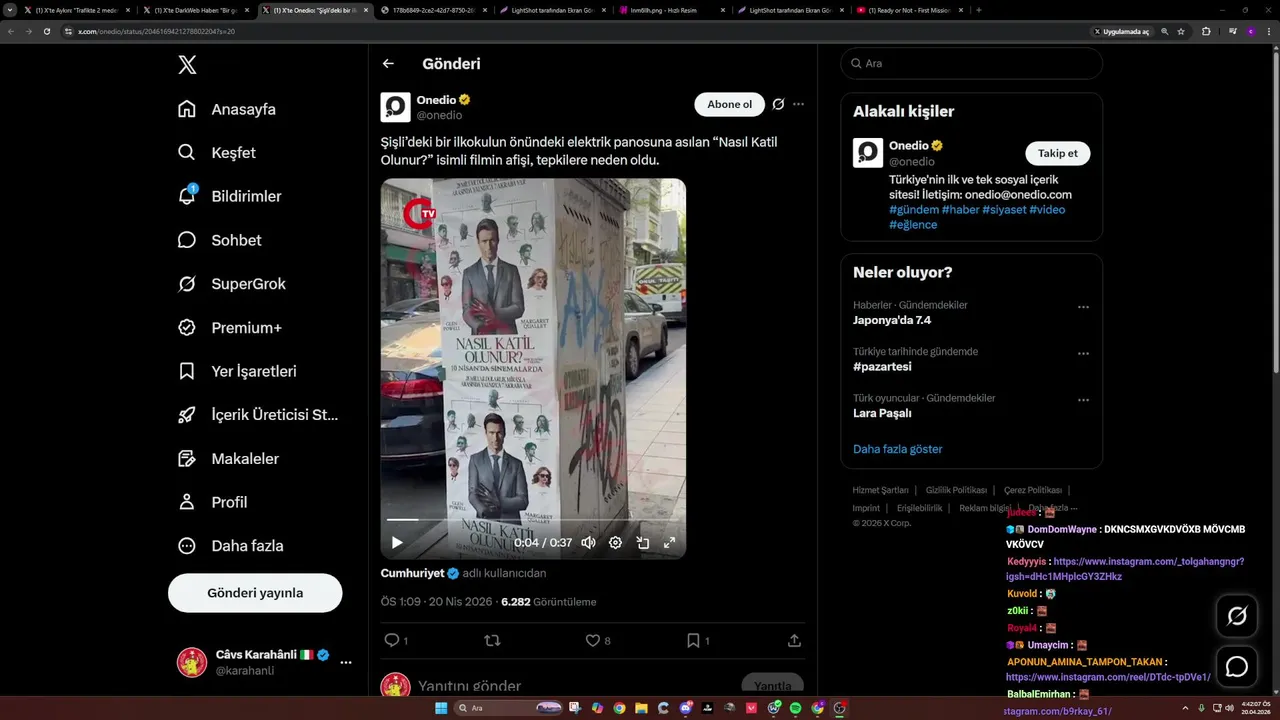Open Anasayfa home in the sidebar
Image resolution: width=1280 pixels, height=720 pixels.
tap(227, 109)
